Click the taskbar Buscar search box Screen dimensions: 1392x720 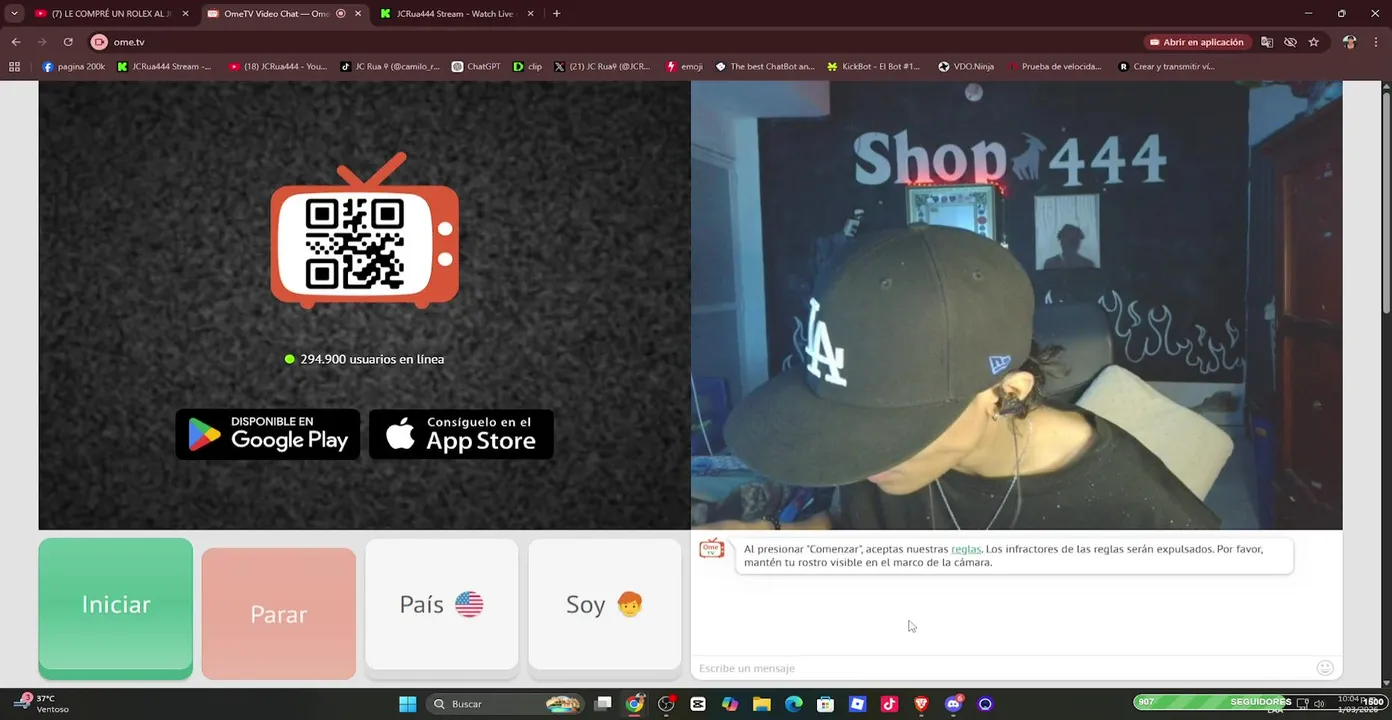click(505, 704)
